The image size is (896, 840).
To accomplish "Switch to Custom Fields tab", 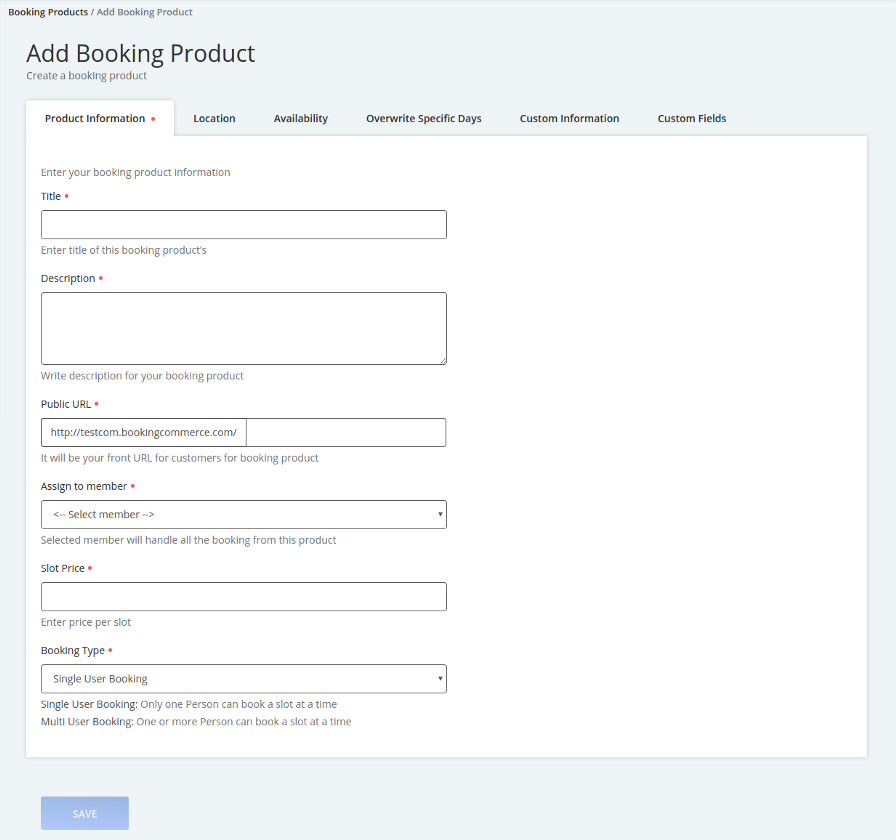I will 691,118.
